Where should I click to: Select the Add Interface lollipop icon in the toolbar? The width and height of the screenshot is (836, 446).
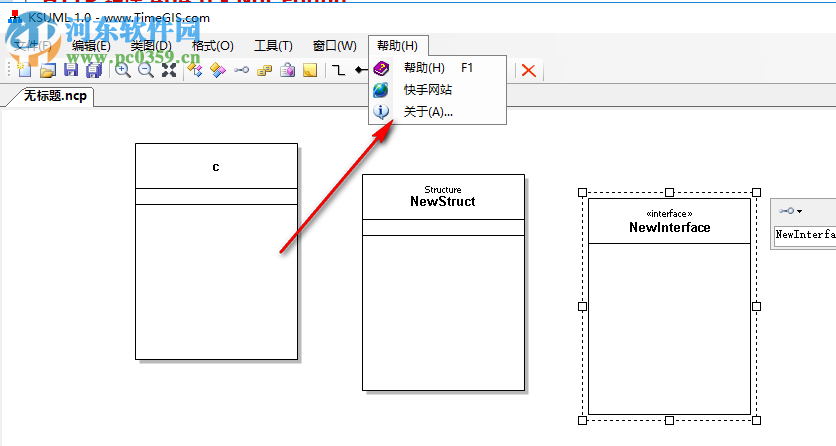click(x=241, y=70)
